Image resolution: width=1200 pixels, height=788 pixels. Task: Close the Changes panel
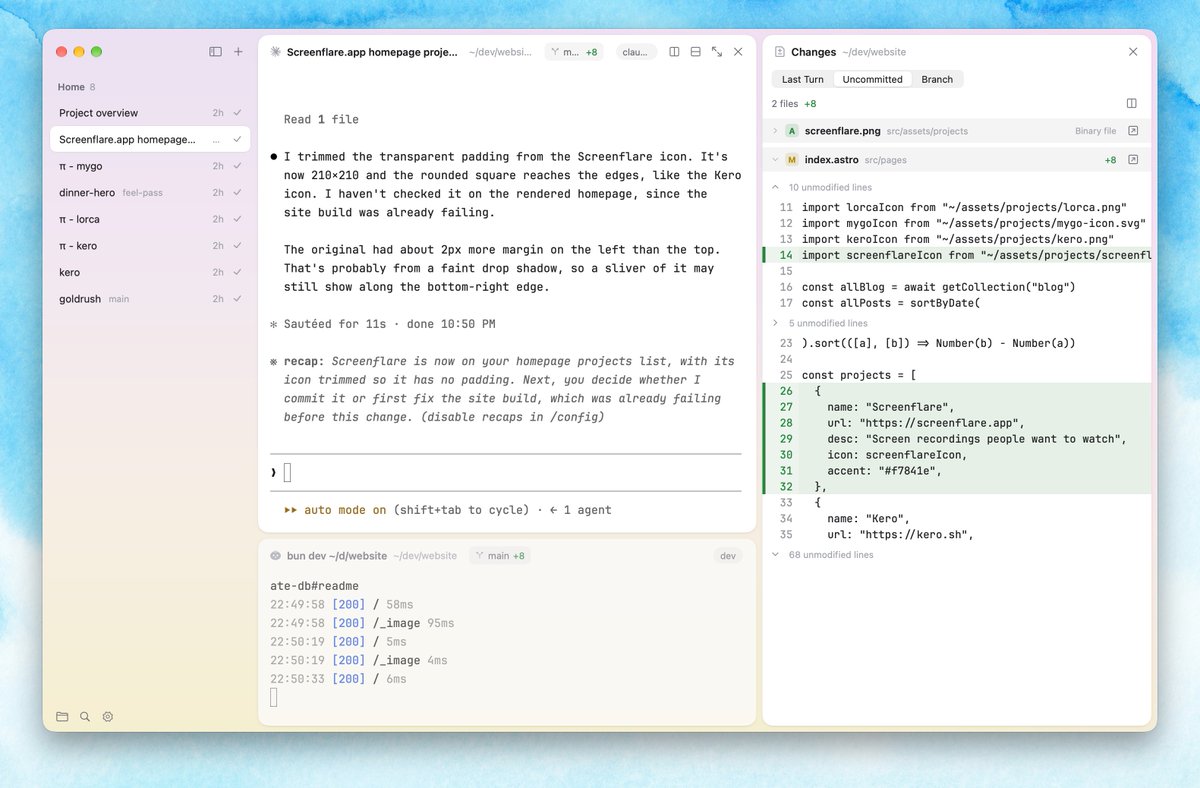coord(1133,52)
